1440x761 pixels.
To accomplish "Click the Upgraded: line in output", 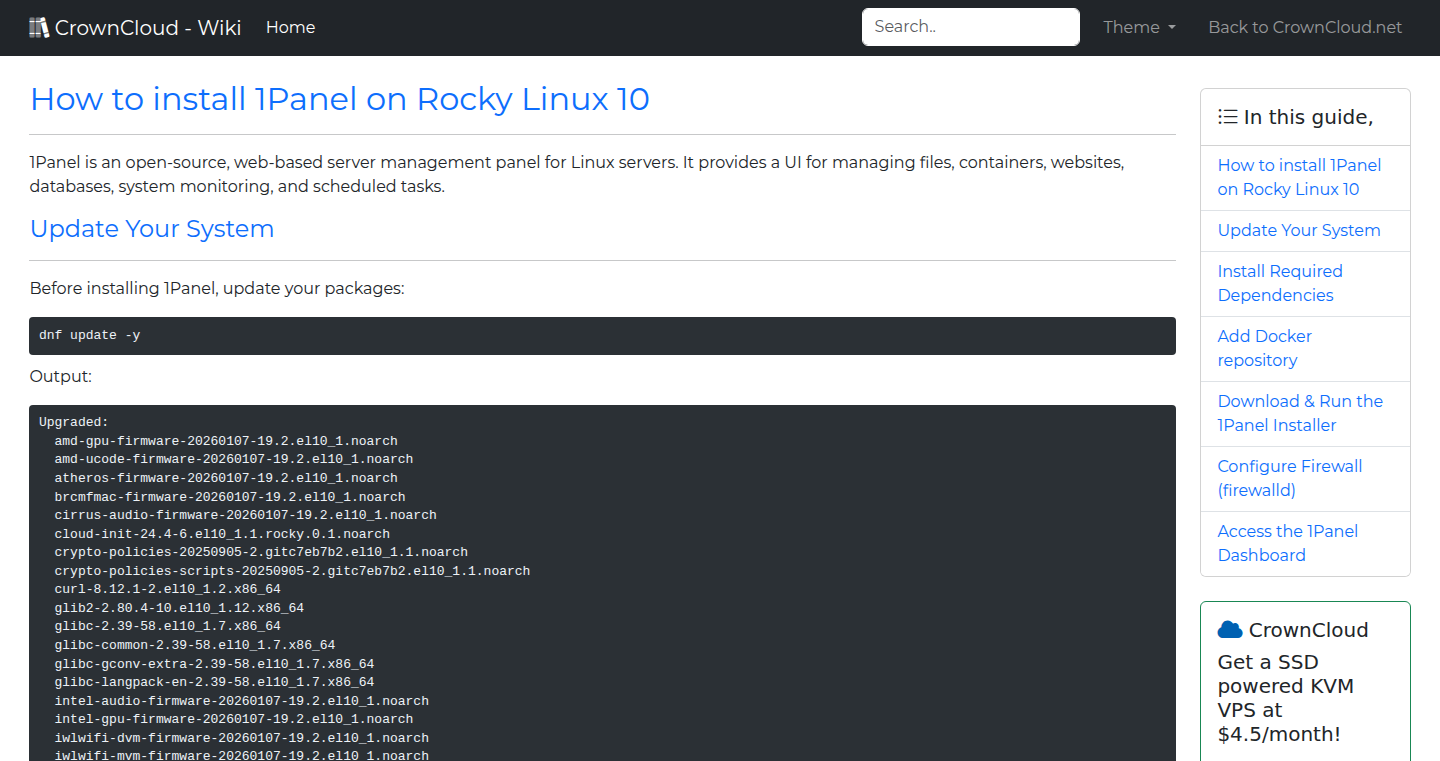I will click(x=74, y=422).
